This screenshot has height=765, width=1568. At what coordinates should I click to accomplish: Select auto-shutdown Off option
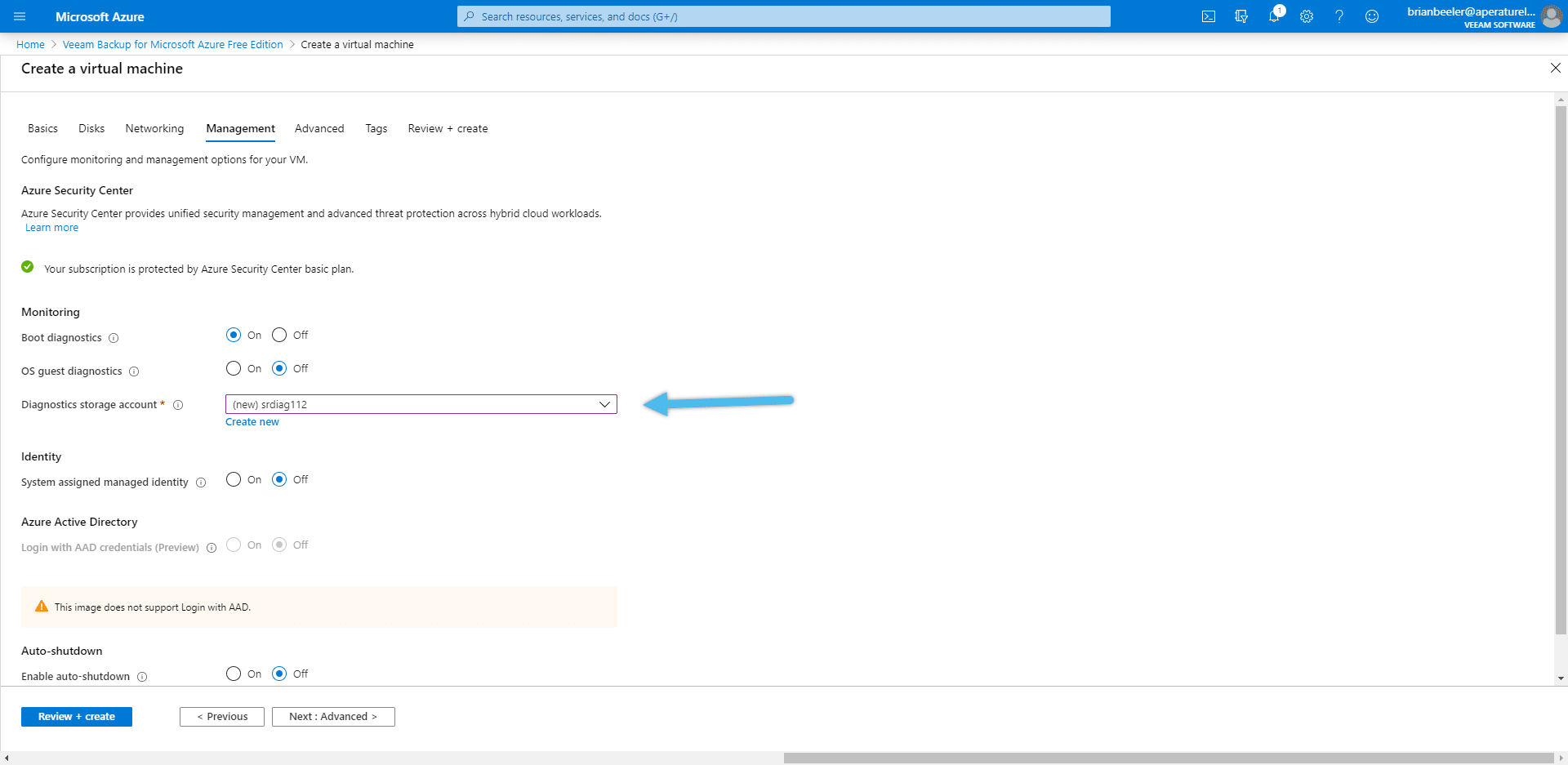(279, 674)
